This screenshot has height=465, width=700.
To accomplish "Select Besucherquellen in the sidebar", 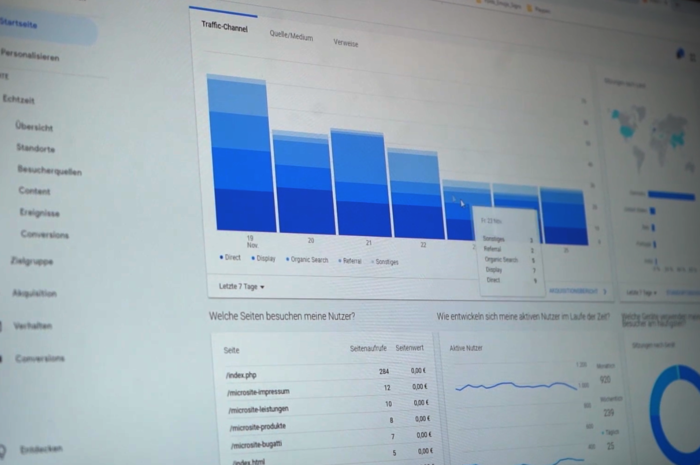I will click(48, 170).
